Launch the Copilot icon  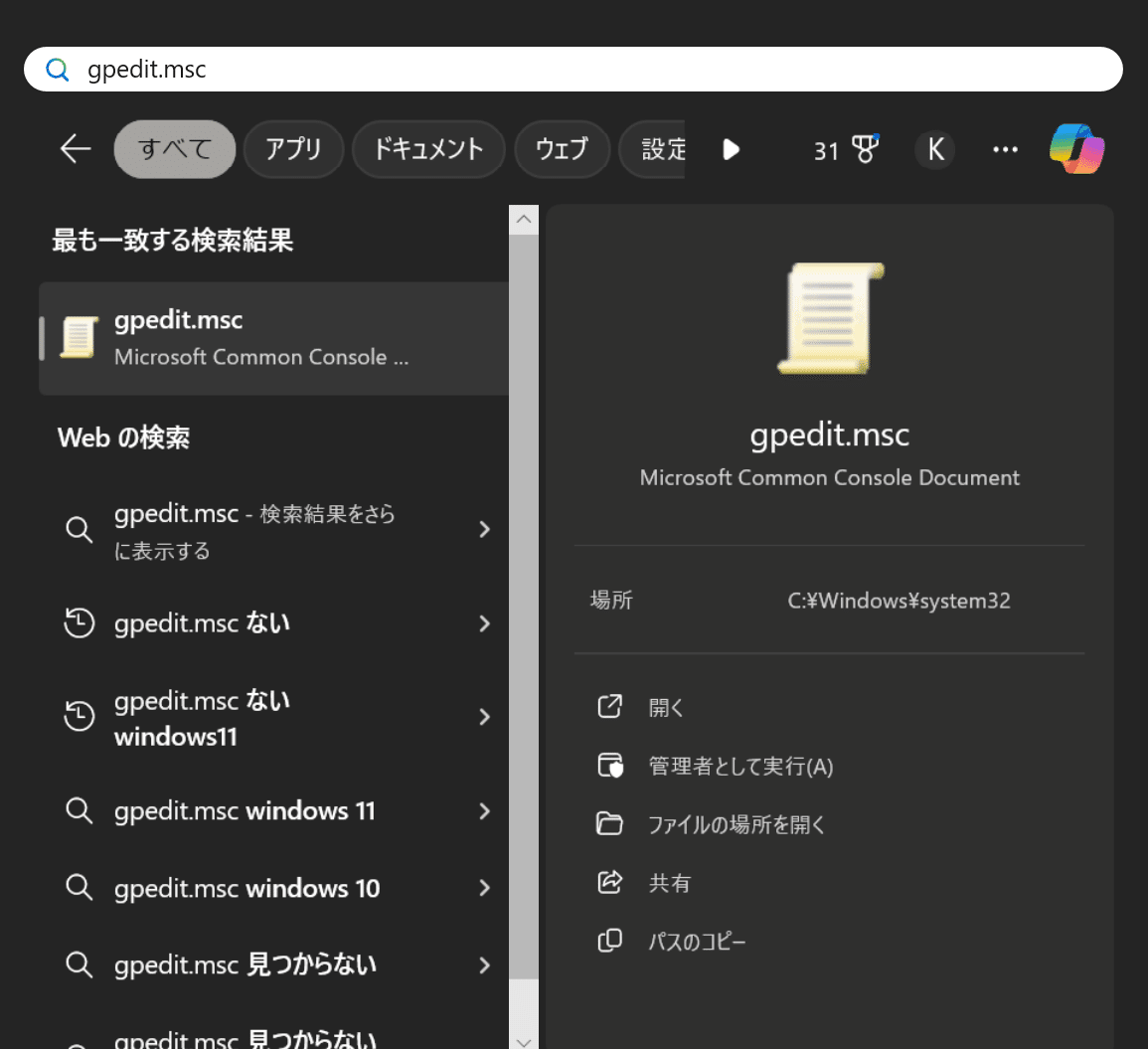pyautogui.click(x=1077, y=149)
